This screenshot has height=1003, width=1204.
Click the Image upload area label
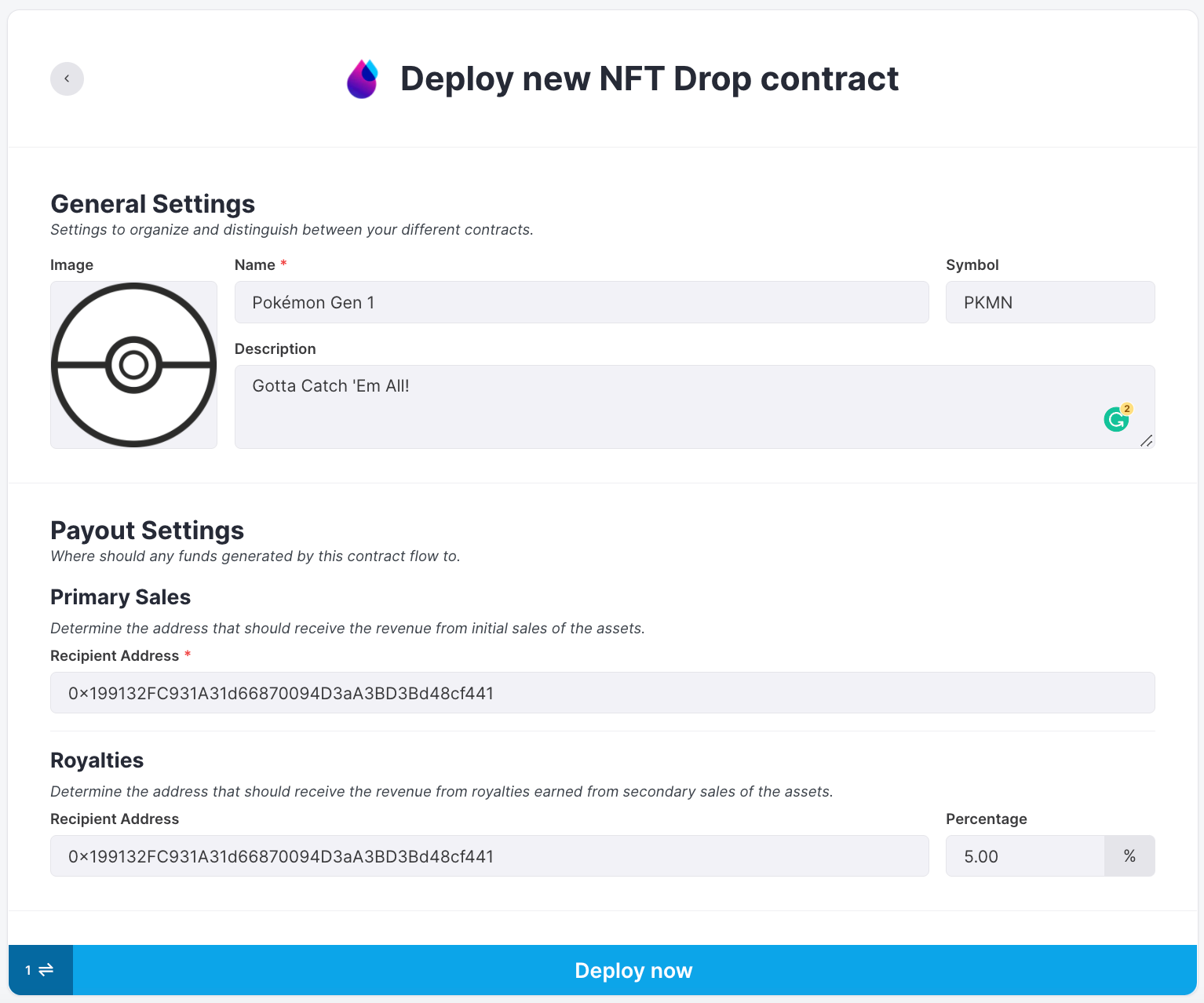pyautogui.click(x=71, y=264)
